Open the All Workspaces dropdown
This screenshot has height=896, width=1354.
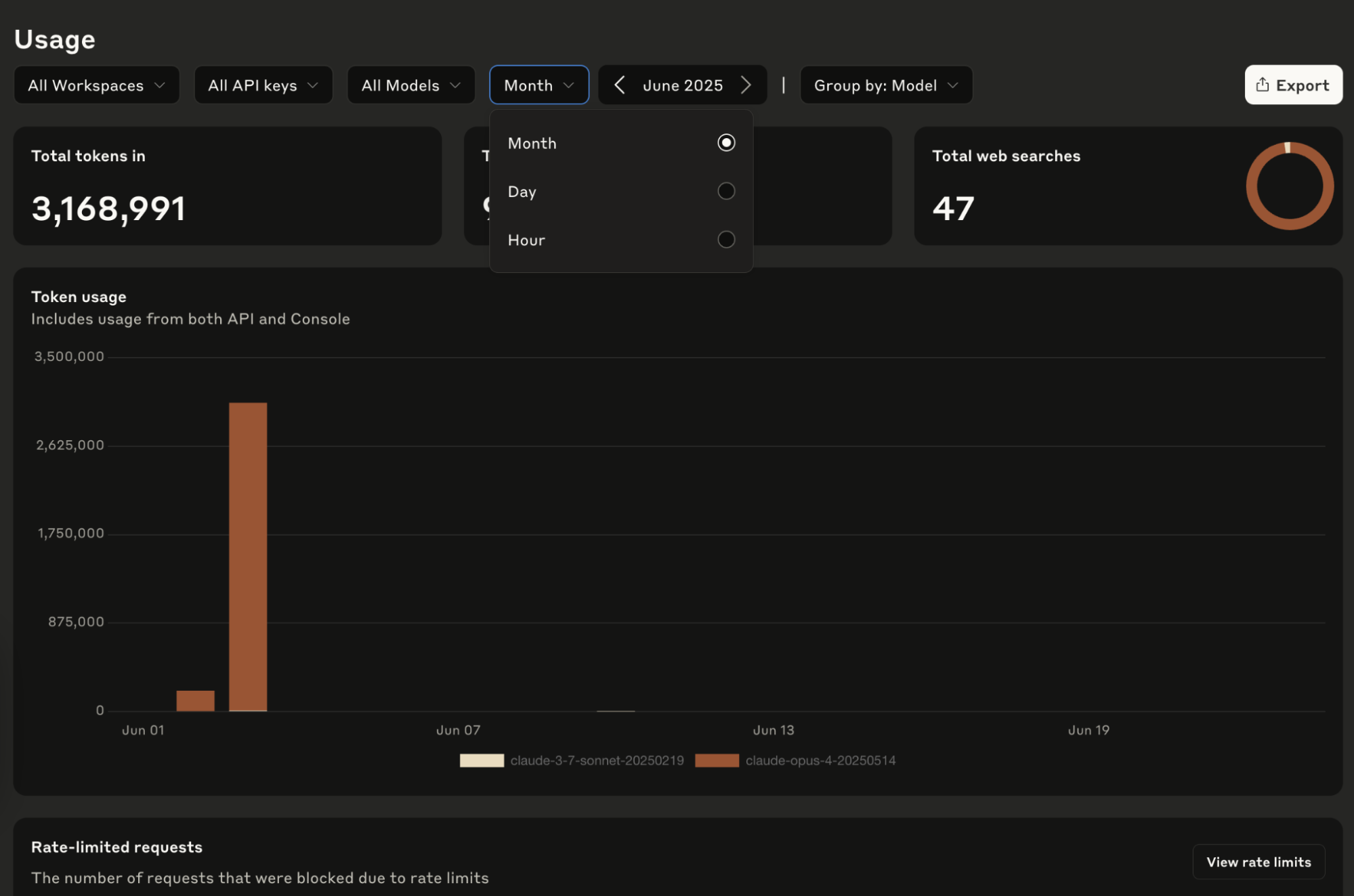click(96, 85)
